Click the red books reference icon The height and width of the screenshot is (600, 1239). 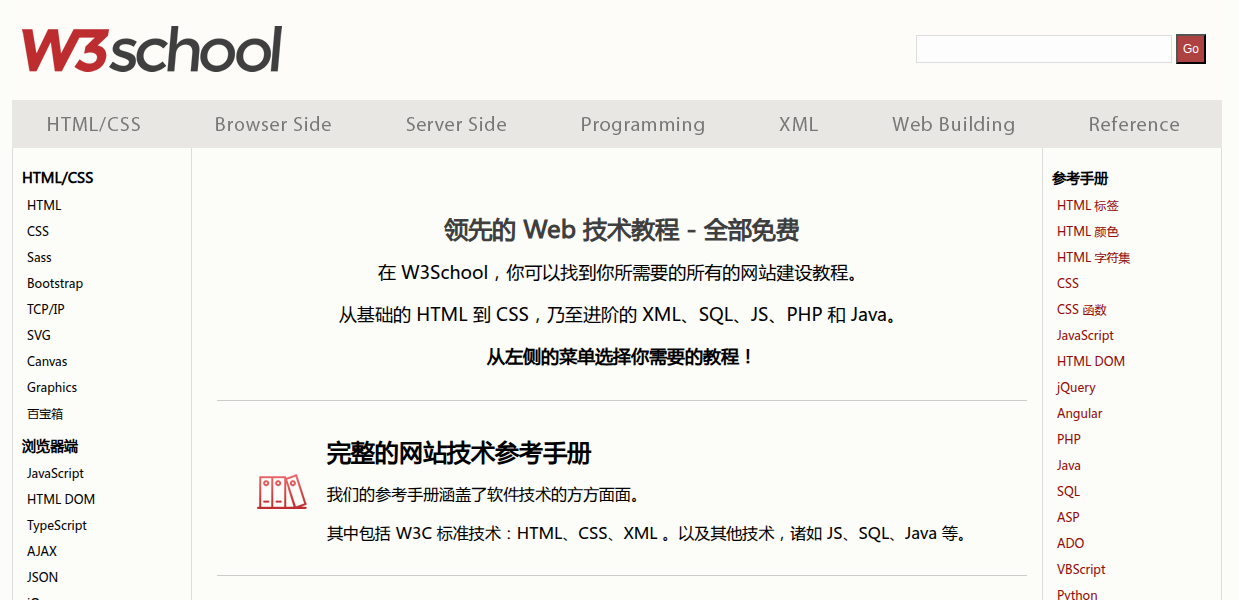(281, 492)
